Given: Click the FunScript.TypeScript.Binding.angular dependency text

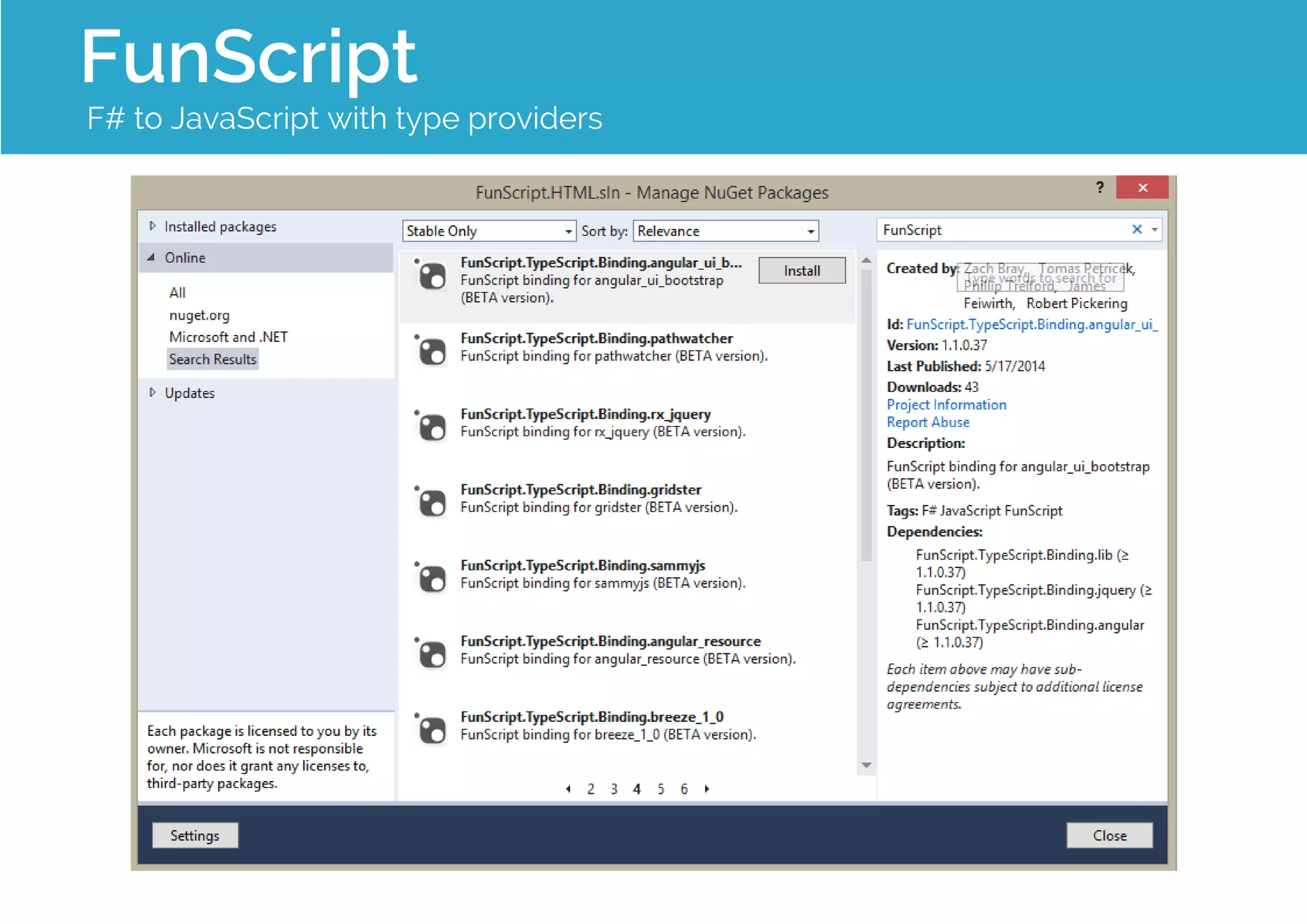Looking at the screenshot, I should point(1030,634).
